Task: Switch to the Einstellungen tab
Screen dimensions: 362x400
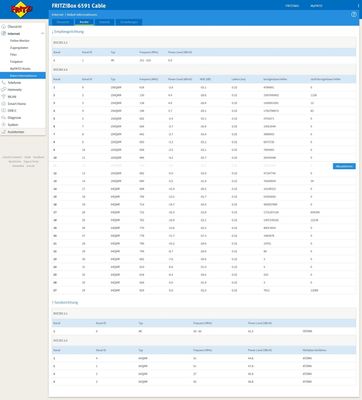Action: tap(129, 22)
